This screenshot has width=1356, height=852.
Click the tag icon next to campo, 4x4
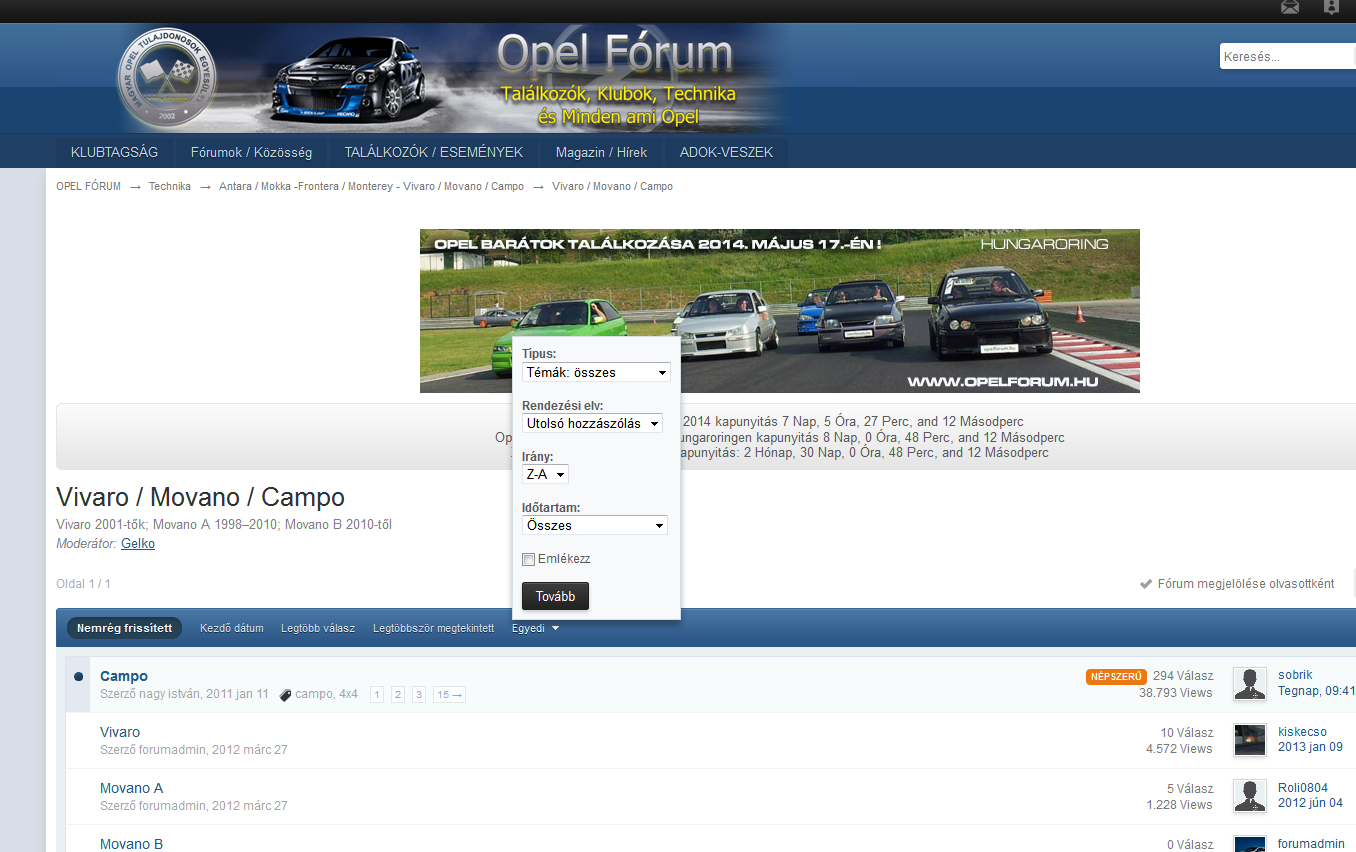click(285, 694)
